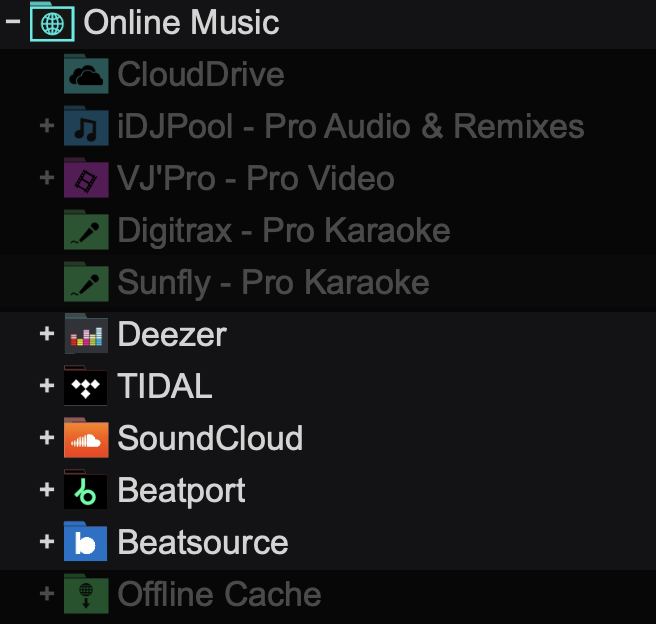Click the Online Music globe folder icon
Image resolution: width=656 pixels, height=624 pixels.
click(x=52, y=22)
